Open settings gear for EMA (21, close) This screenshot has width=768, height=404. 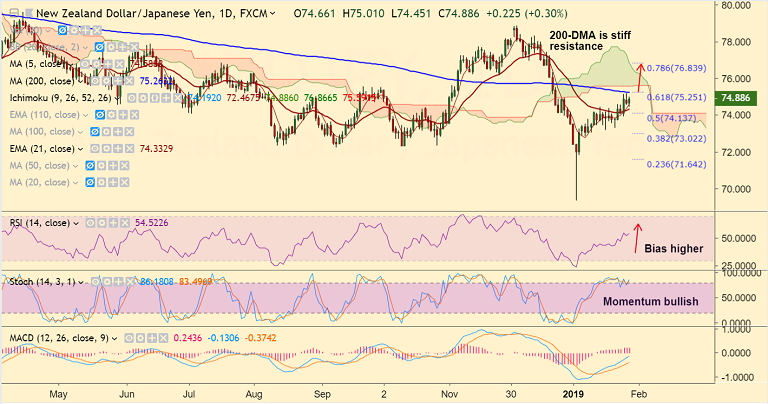(x=106, y=148)
